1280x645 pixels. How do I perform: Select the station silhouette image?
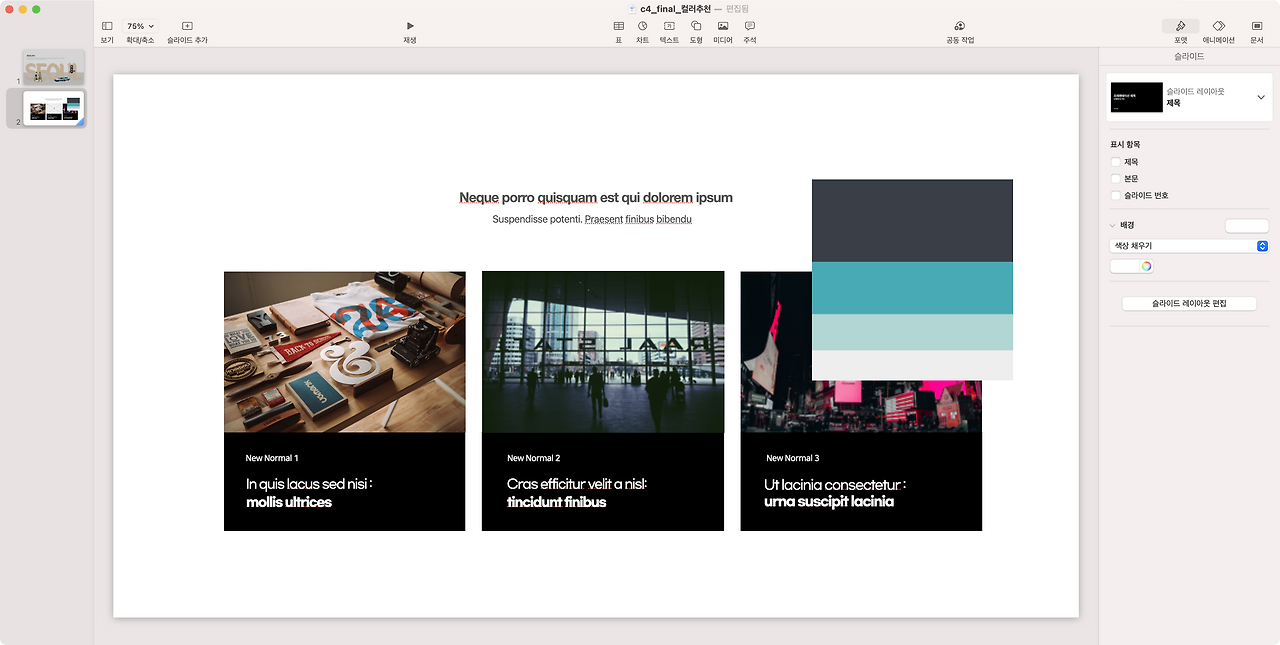point(603,352)
